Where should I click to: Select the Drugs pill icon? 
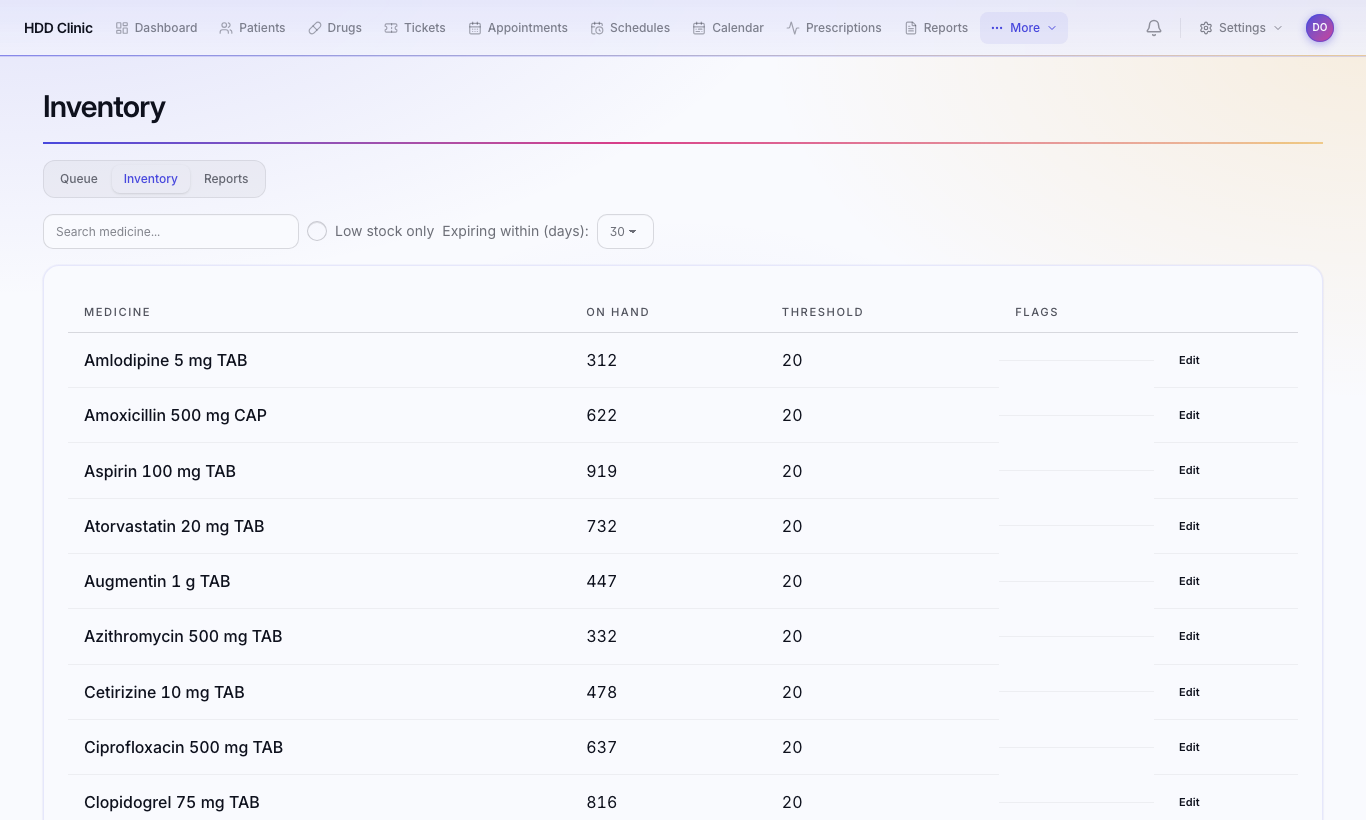pyautogui.click(x=315, y=28)
